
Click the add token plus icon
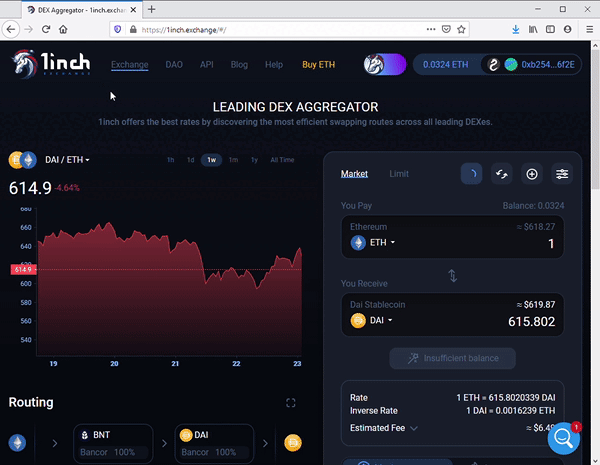(x=532, y=174)
